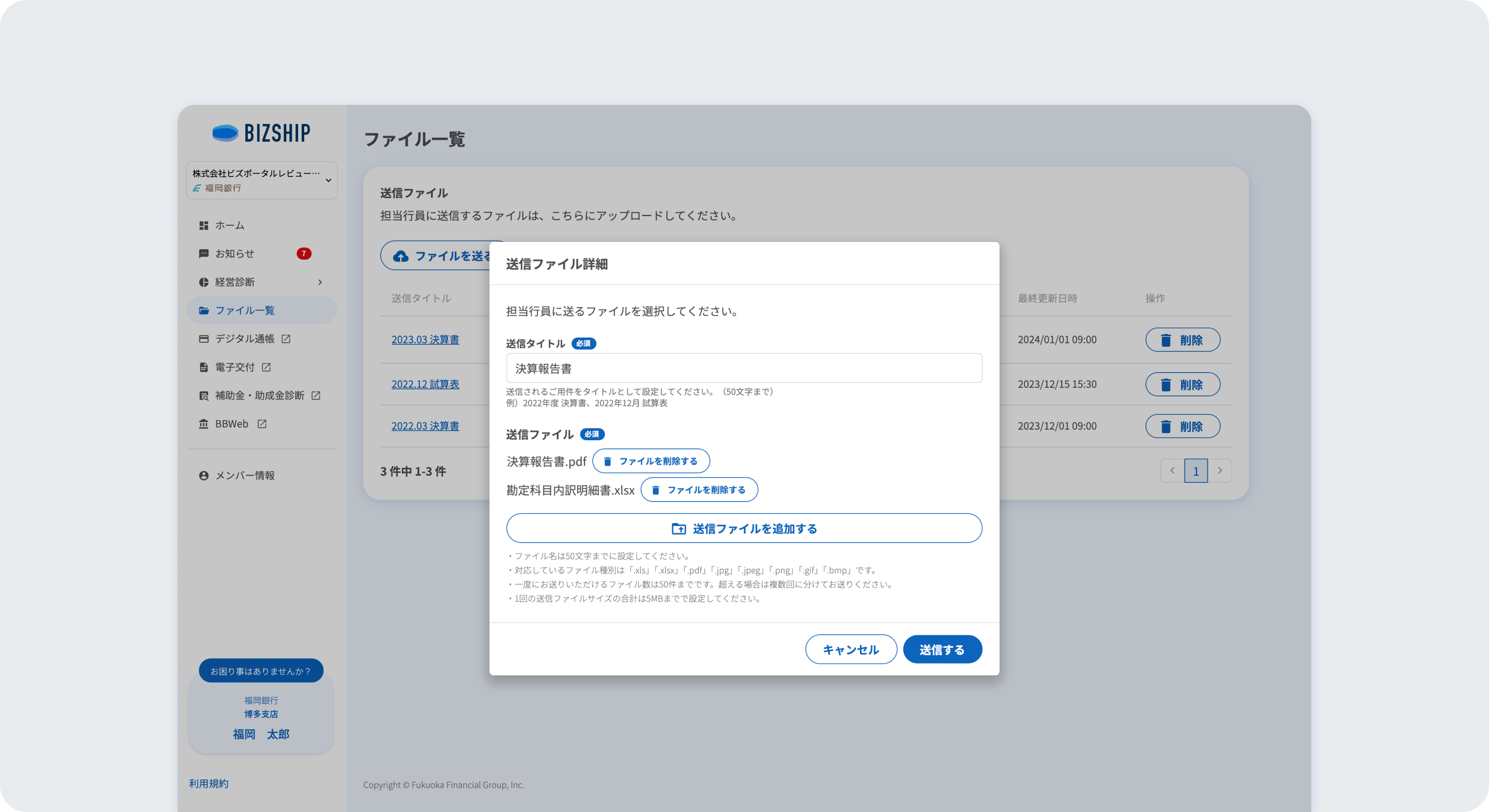Select ファイル一覧 sidebar item
Viewport: 1489px width, 812px height.
click(262, 310)
